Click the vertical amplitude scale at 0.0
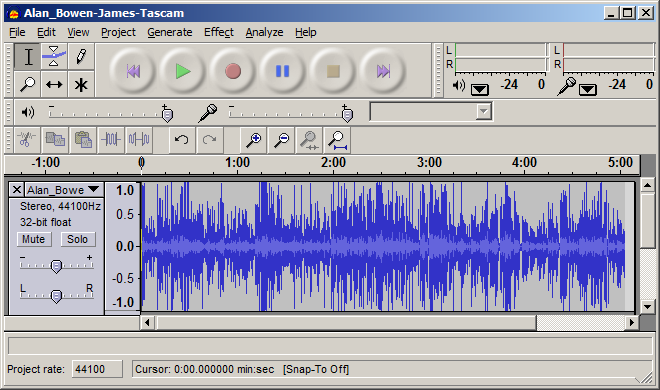 [x=125, y=246]
